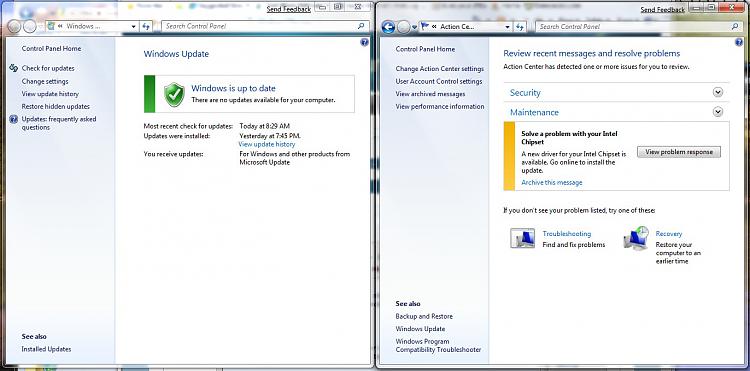Open Troubleshooting link

click(567, 234)
